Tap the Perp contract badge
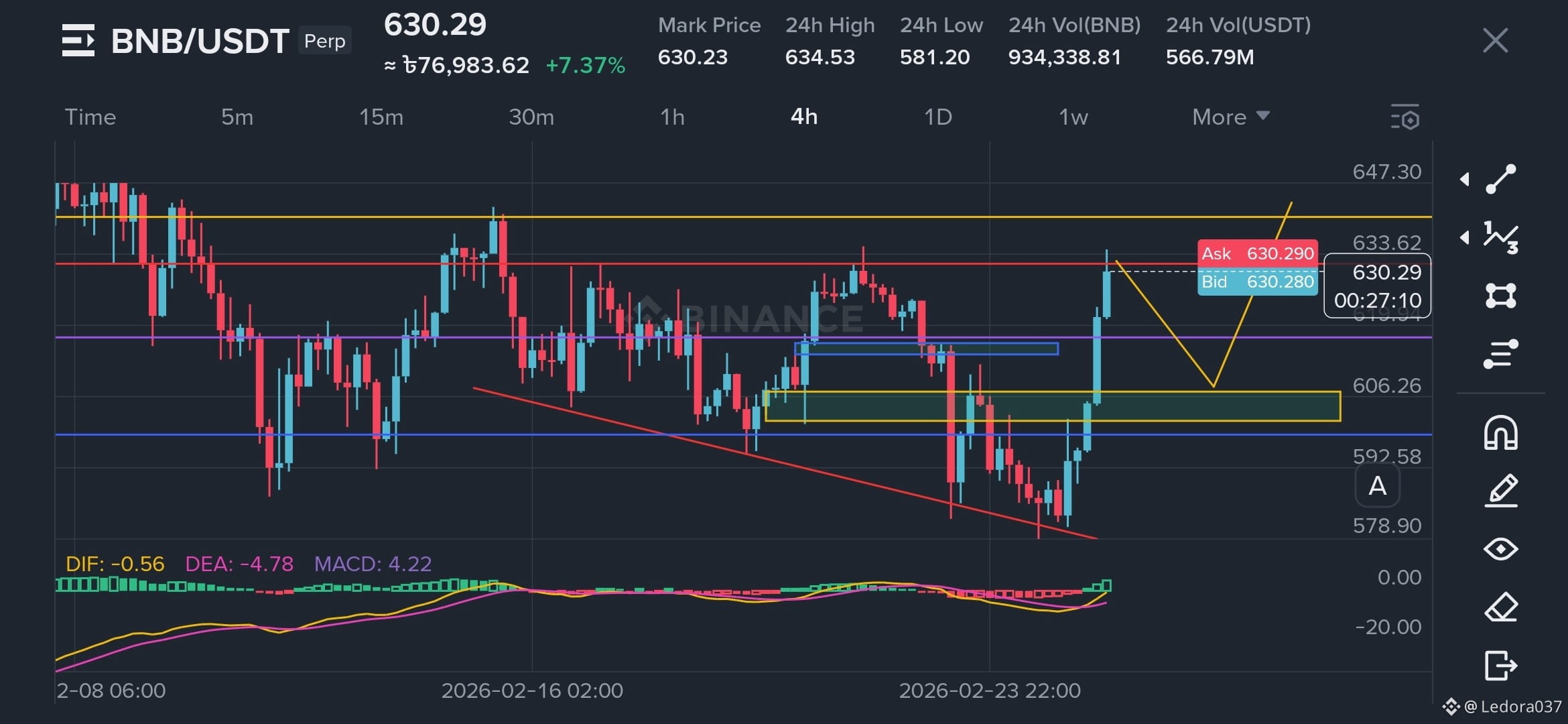This screenshot has width=1568, height=724. point(325,41)
